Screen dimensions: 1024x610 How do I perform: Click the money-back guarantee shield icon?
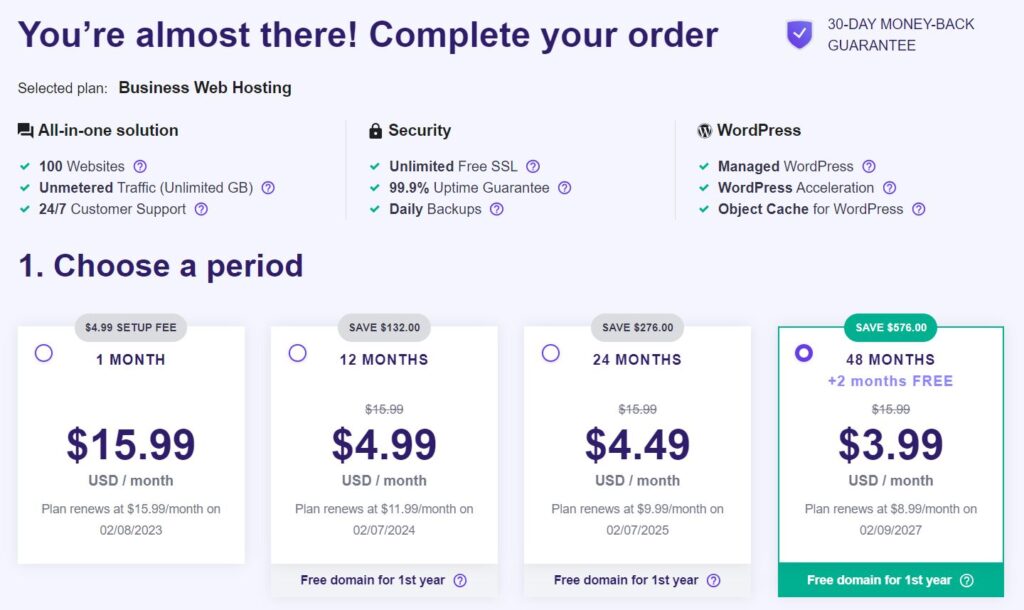click(x=799, y=35)
